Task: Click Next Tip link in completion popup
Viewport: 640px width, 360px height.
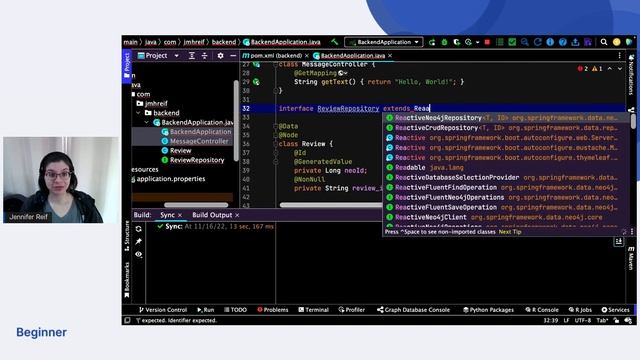Action: click(x=510, y=232)
